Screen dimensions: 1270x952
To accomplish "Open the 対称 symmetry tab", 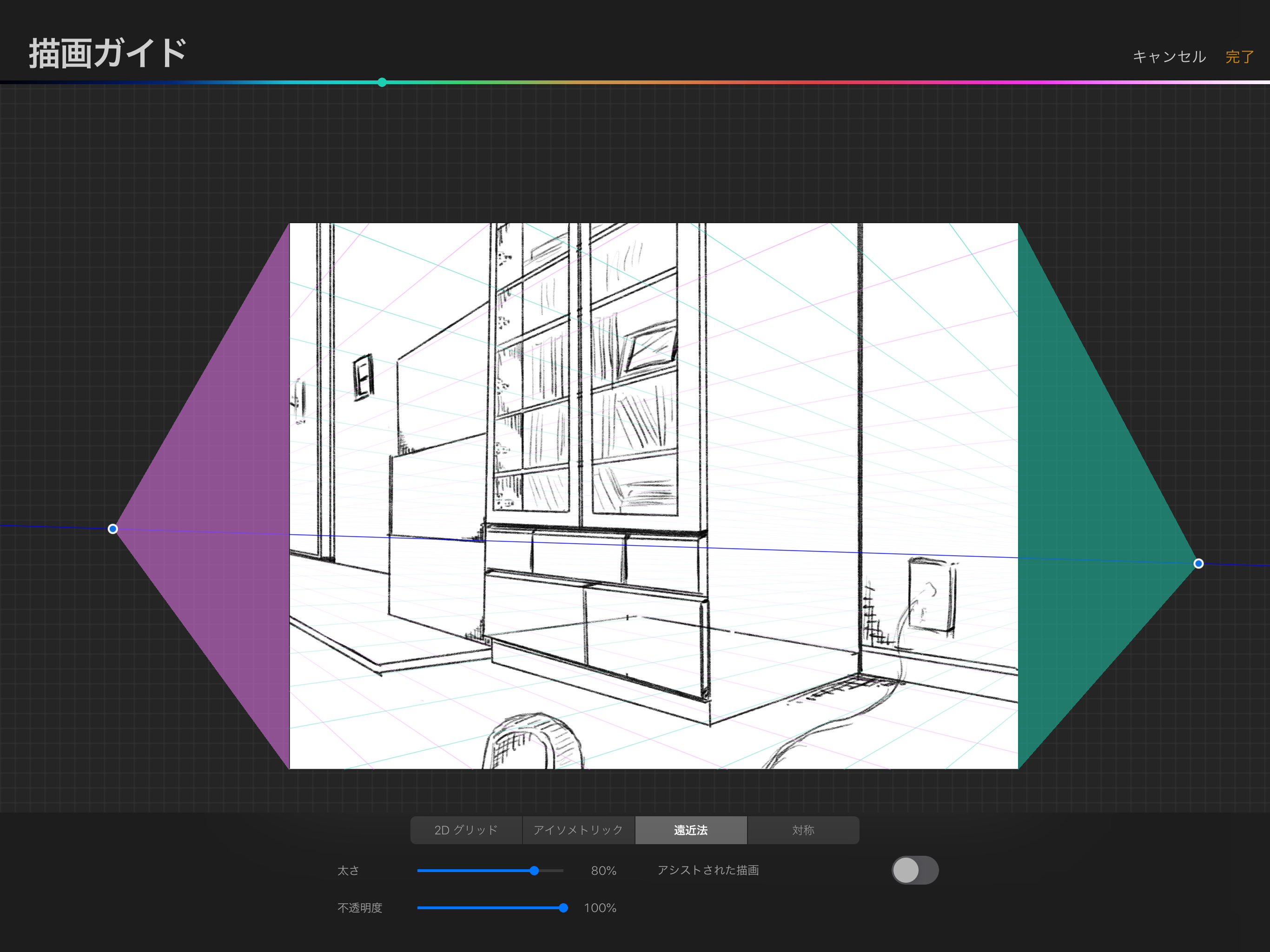I will 803,830.
